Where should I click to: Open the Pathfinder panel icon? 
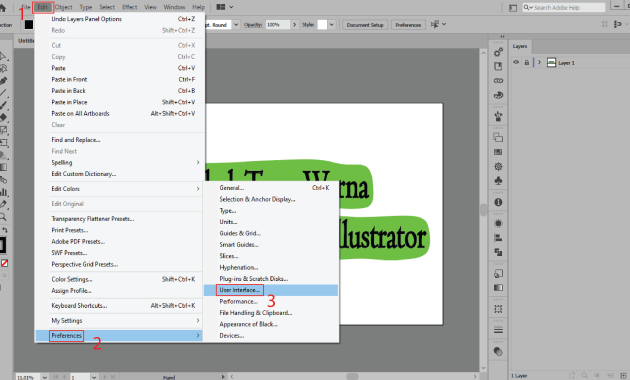[x=498, y=252]
